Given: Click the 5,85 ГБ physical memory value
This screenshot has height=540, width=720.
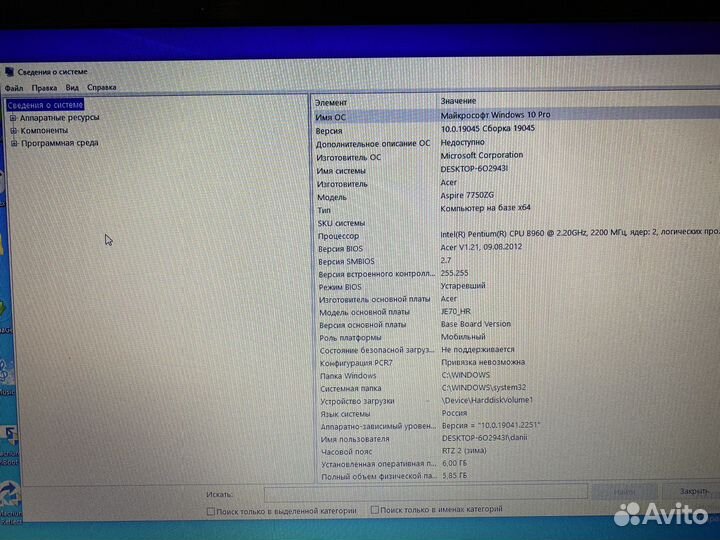Looking at the screenshot, I should click(454, 475).
